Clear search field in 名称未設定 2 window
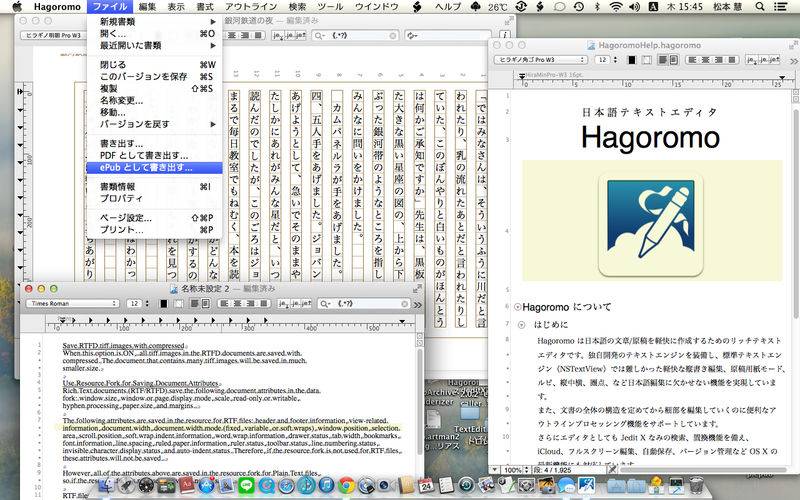The height and width of the screenshot is (500, 800). (405, 304)
